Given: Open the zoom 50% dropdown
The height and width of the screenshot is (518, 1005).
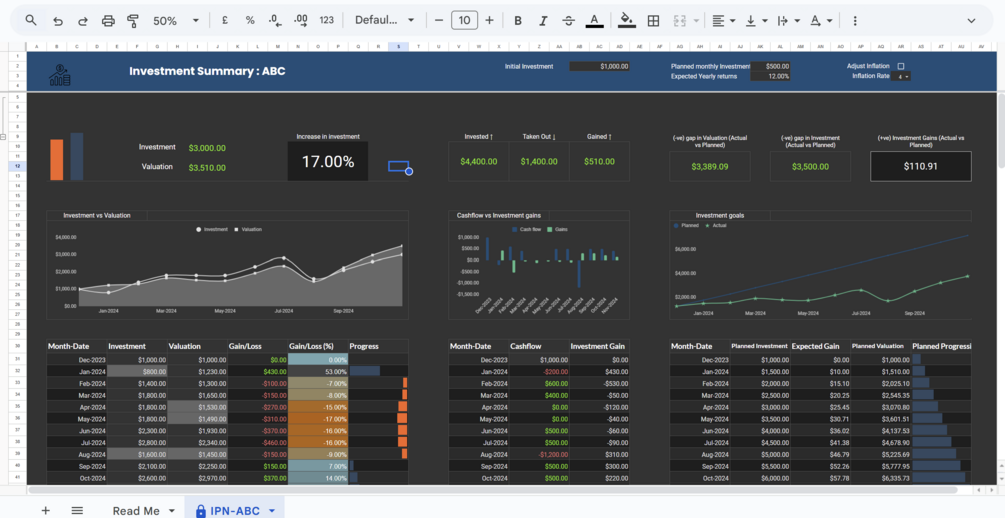Looking at the screenshot, I should pos(176,21).
